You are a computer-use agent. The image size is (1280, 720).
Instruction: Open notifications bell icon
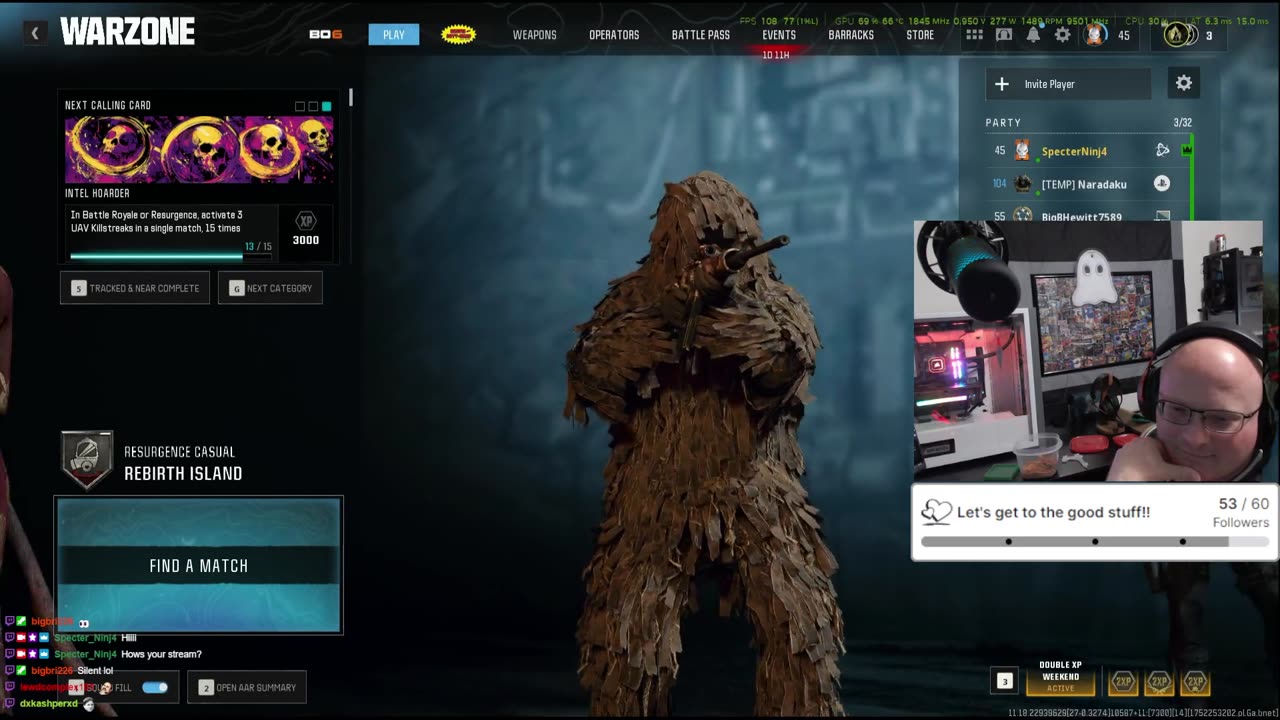1033,35
